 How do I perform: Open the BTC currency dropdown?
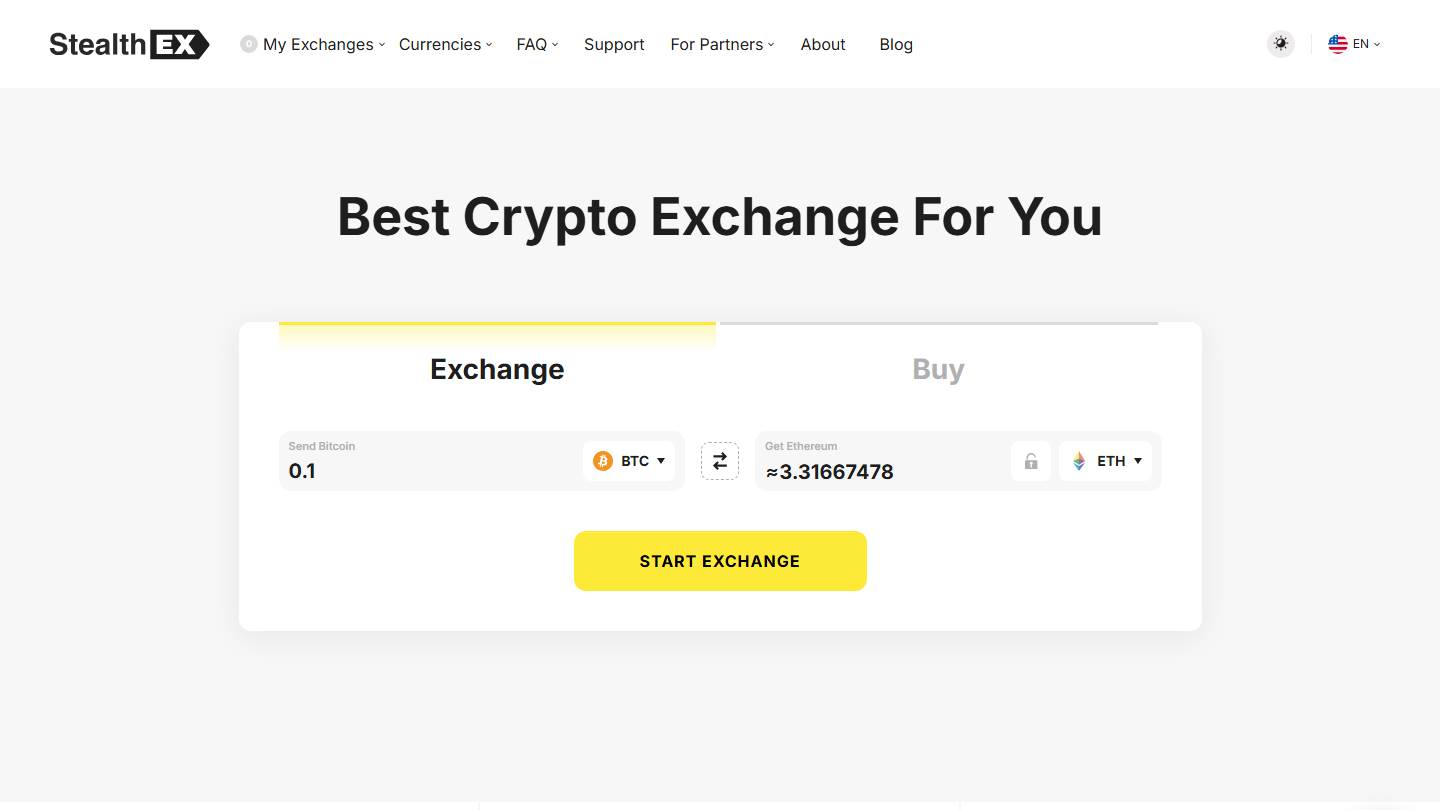(629, 461)
